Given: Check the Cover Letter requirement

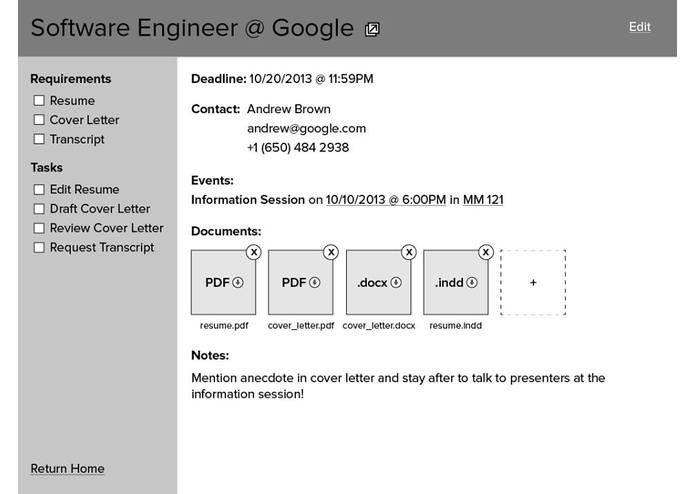Looking at the screenshot, I should click(x=39, y=120).
